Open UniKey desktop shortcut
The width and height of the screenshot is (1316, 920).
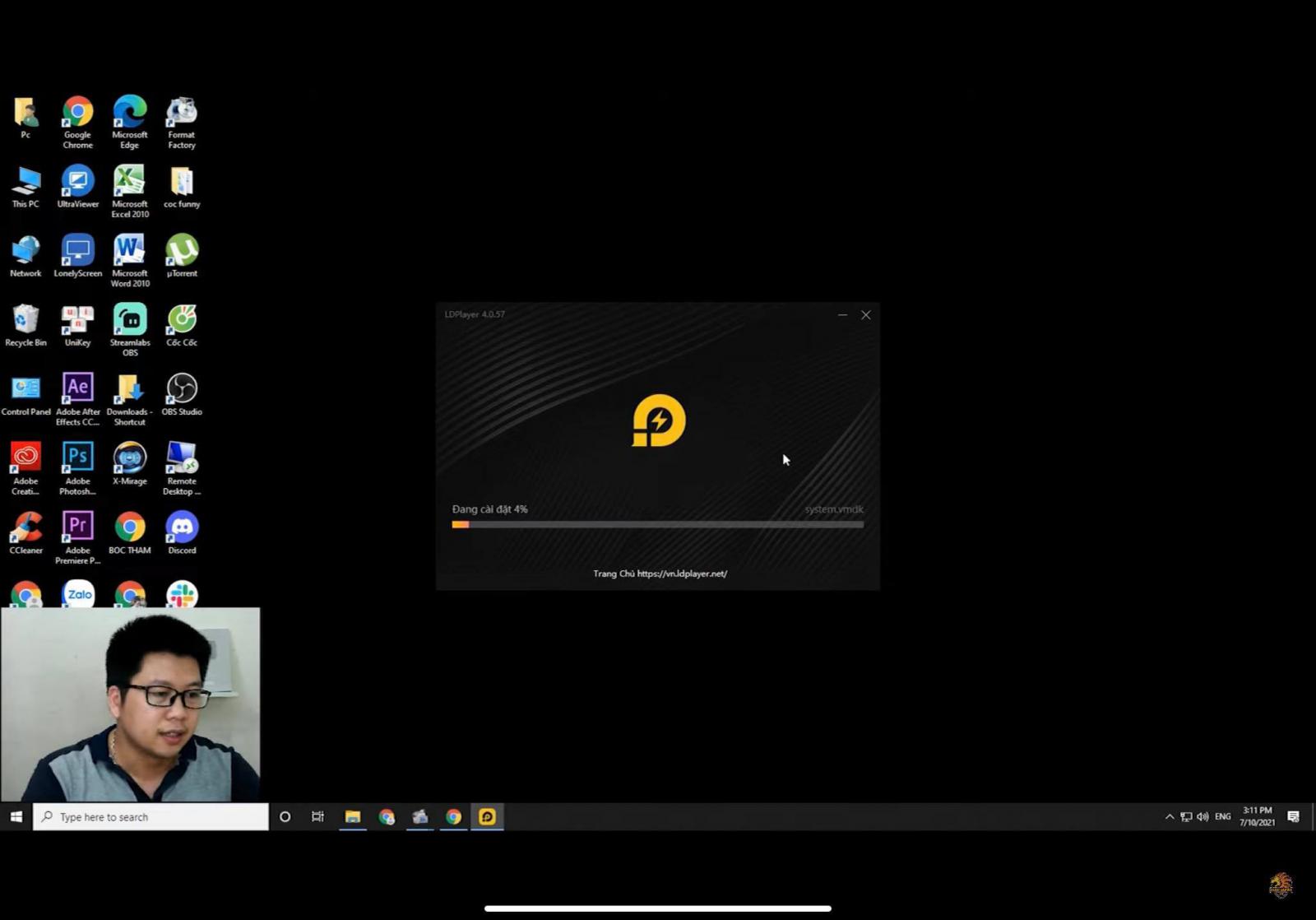[x=77, y=325]
